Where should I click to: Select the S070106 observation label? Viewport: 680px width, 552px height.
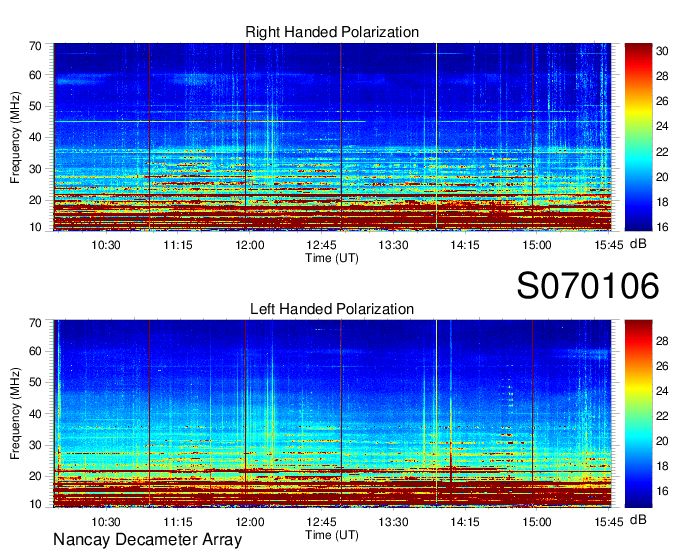[x=588, y=285]
